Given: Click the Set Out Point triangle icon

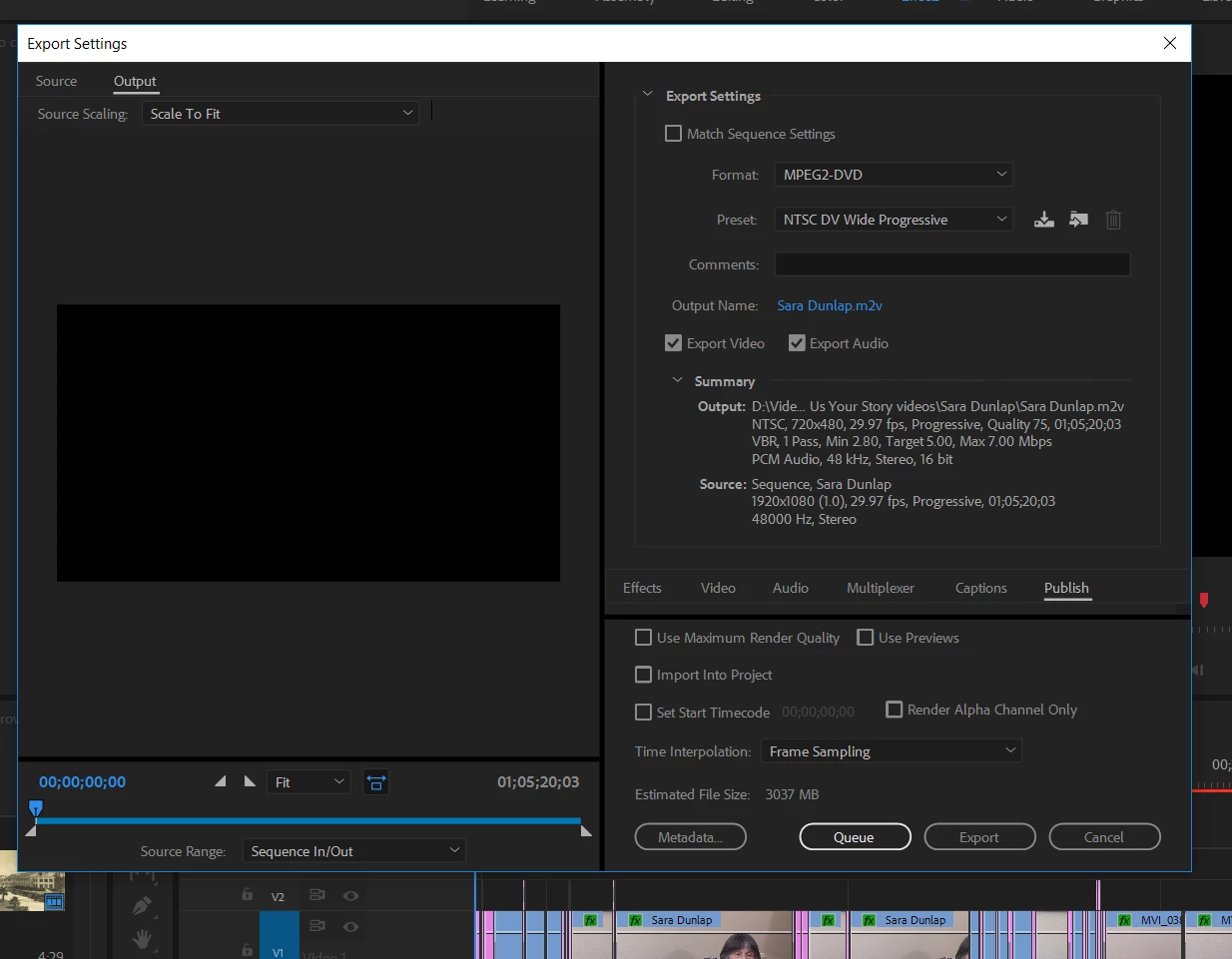Looking at the screenshot, I should click(250, 781).
